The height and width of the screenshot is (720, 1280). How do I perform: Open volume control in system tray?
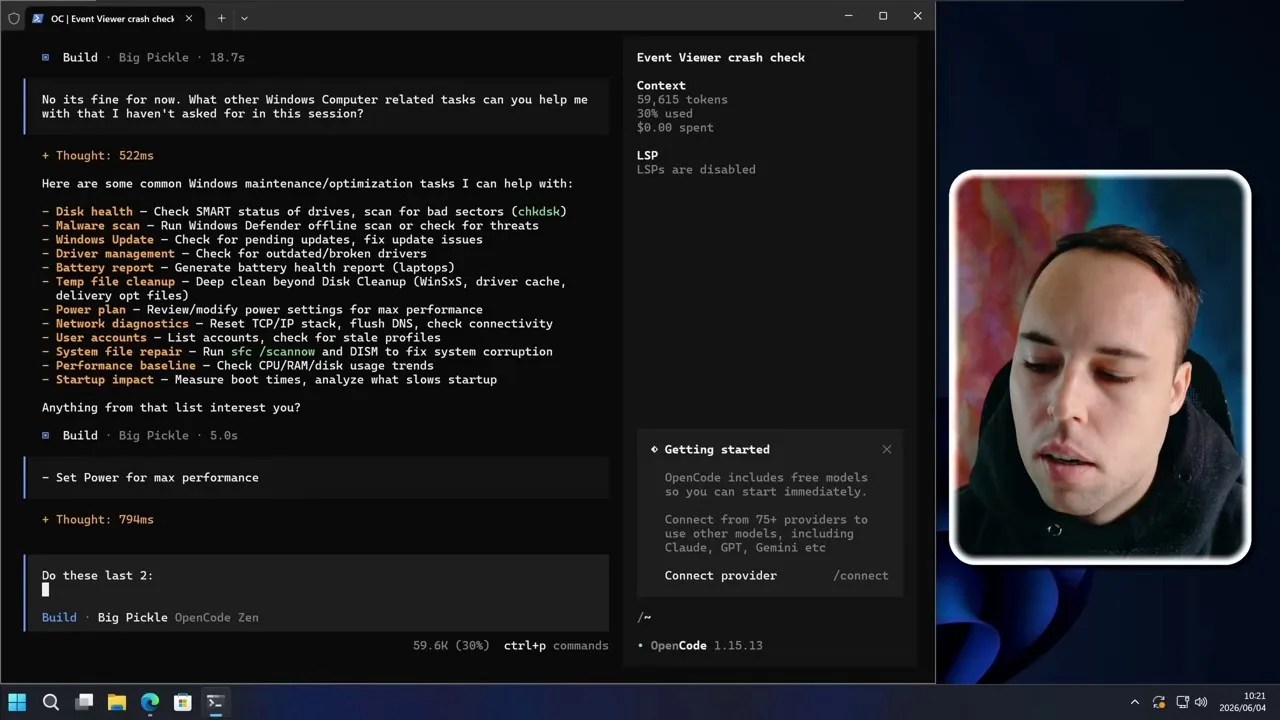pos(1200,702)
